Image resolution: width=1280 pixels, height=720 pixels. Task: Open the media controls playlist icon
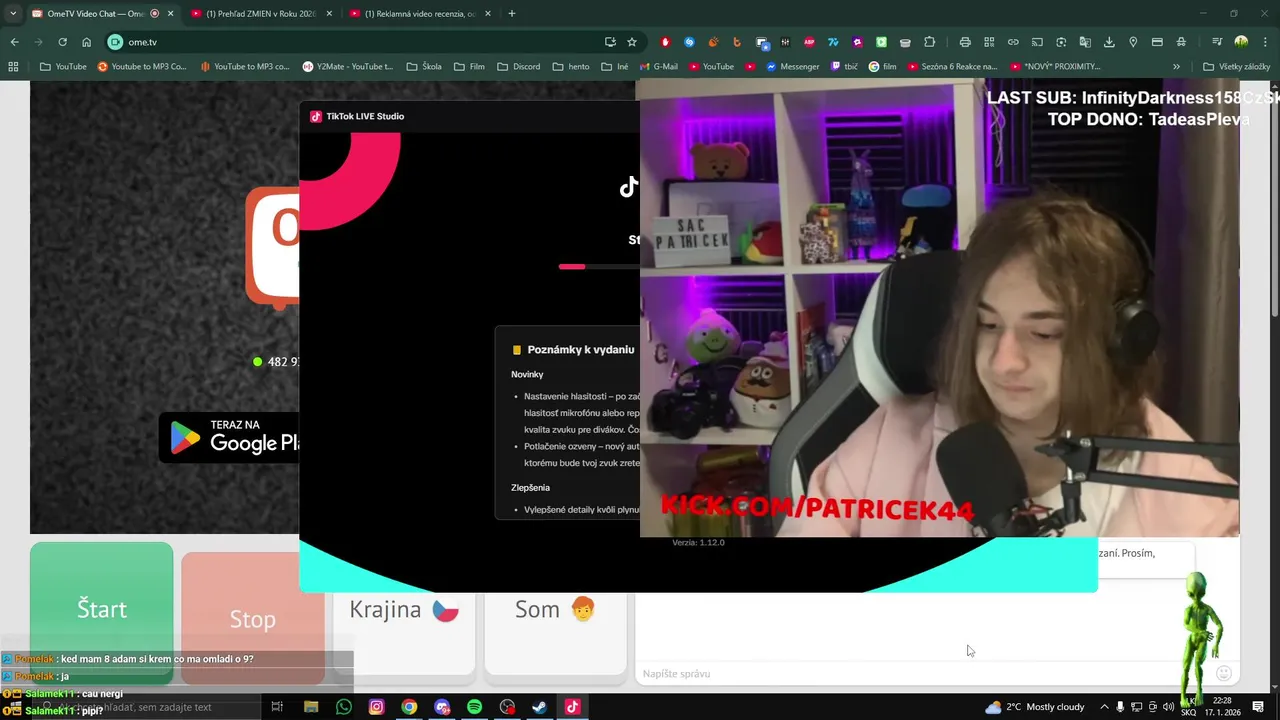1217,42
